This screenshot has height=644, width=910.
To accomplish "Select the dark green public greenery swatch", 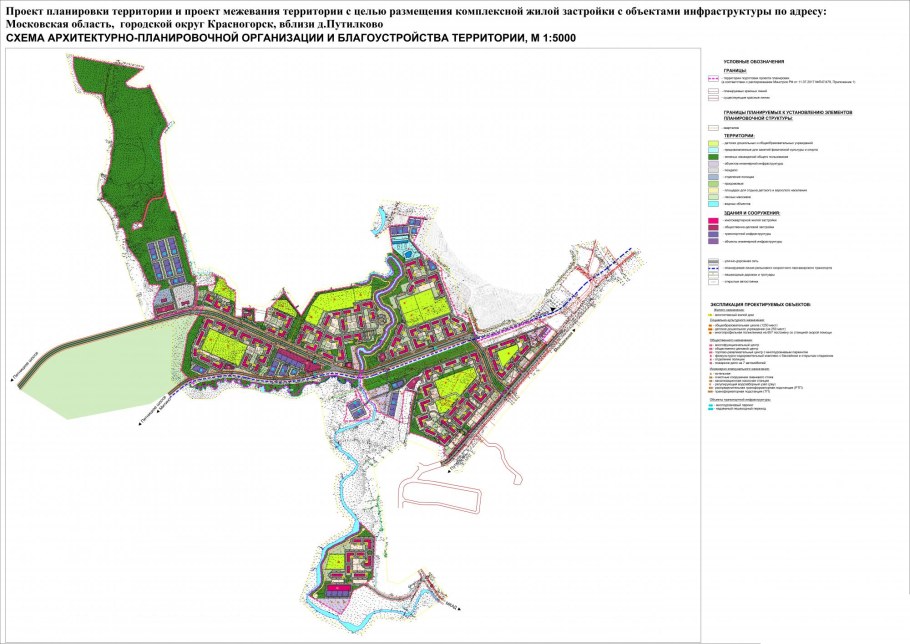I will pyautogui.click(x=714, y=157).
